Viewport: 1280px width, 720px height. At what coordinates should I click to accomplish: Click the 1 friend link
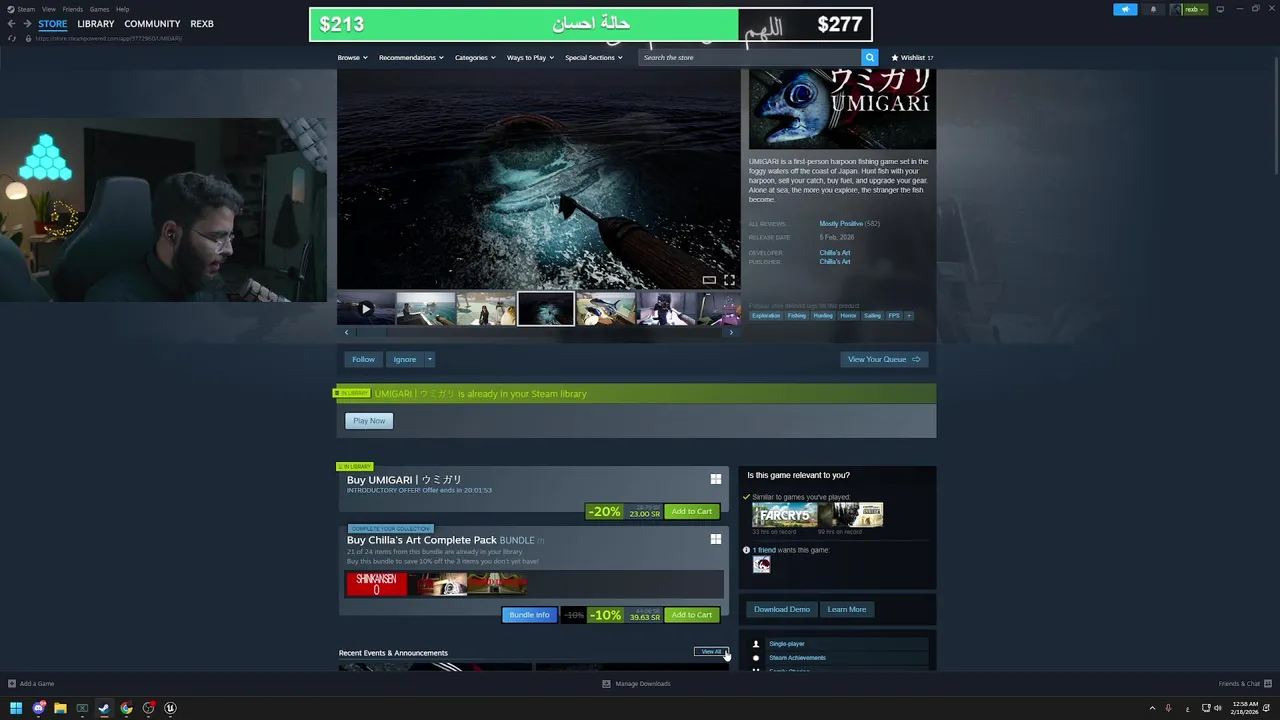764,550
